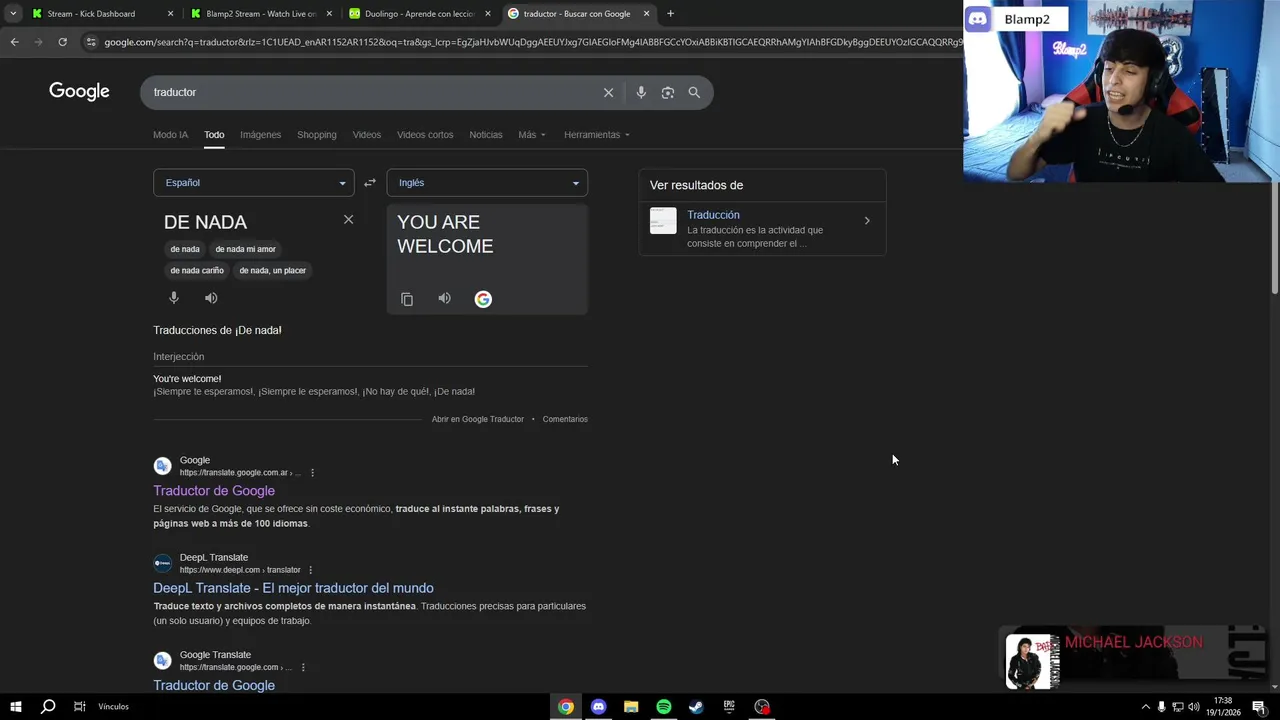Click the Google logo
1280x720 pixels.
tap(79, 92)
